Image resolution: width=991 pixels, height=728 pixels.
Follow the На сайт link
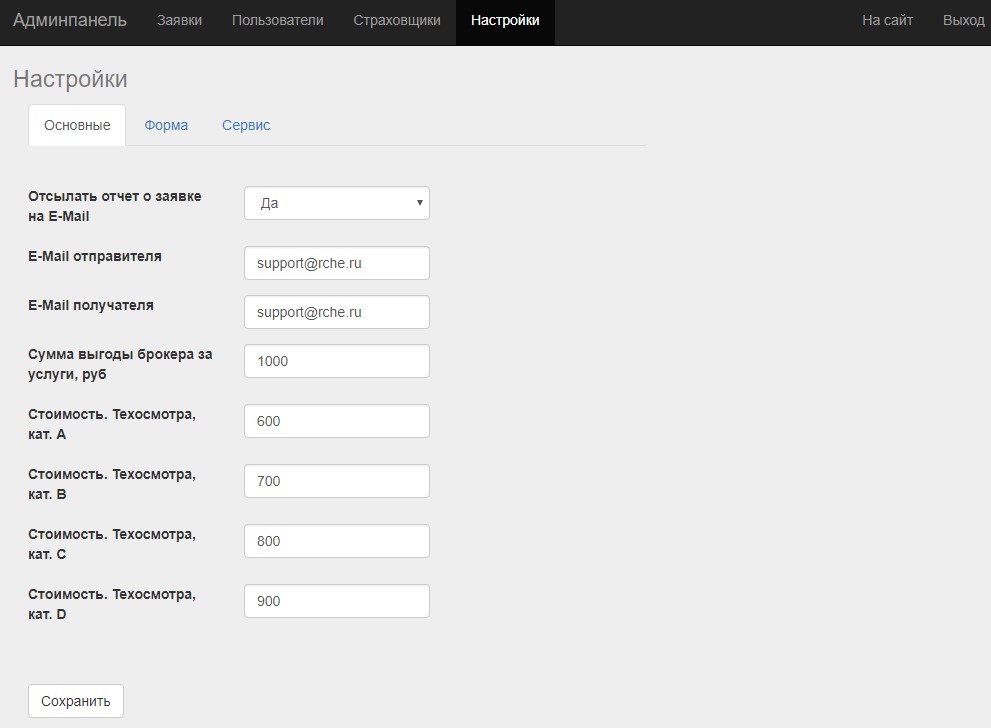[887, 20]
